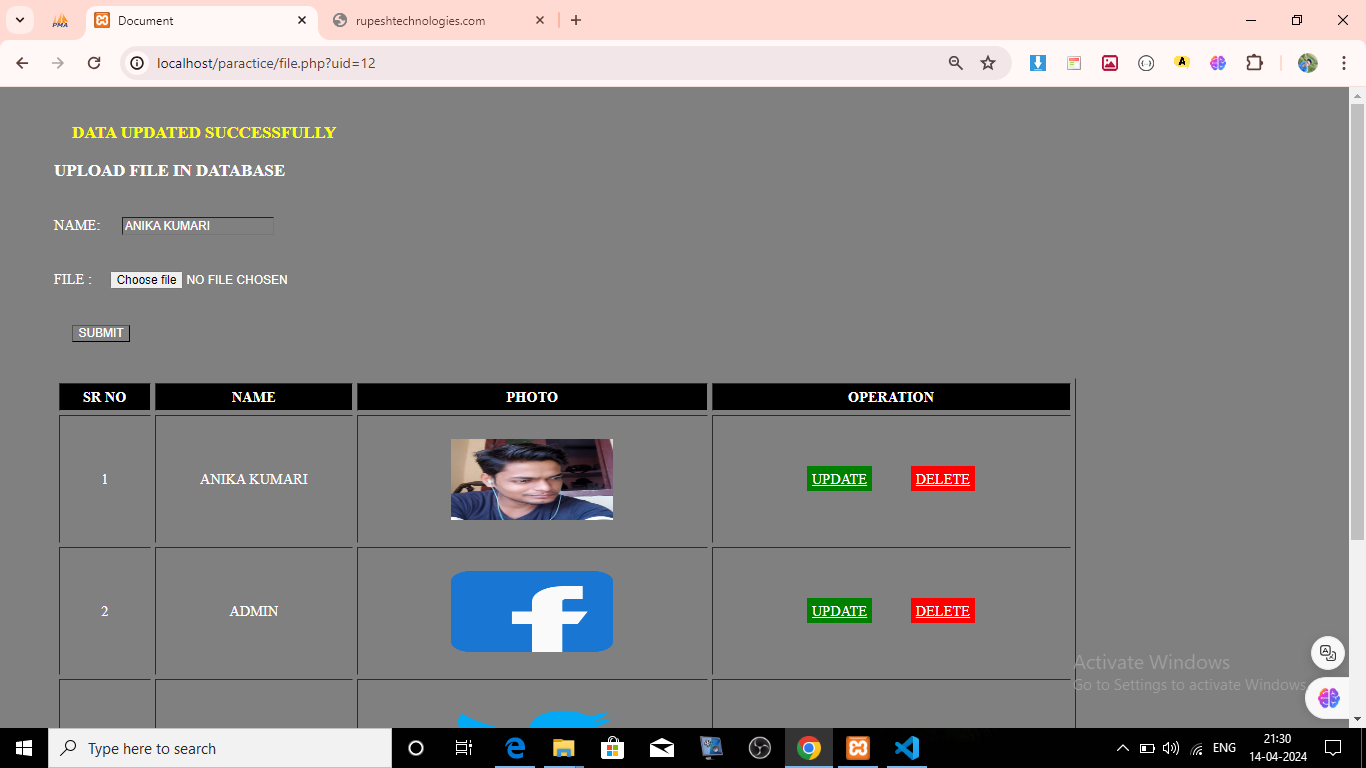
Task: Click the Choose file button
Action: click(146, 280)
